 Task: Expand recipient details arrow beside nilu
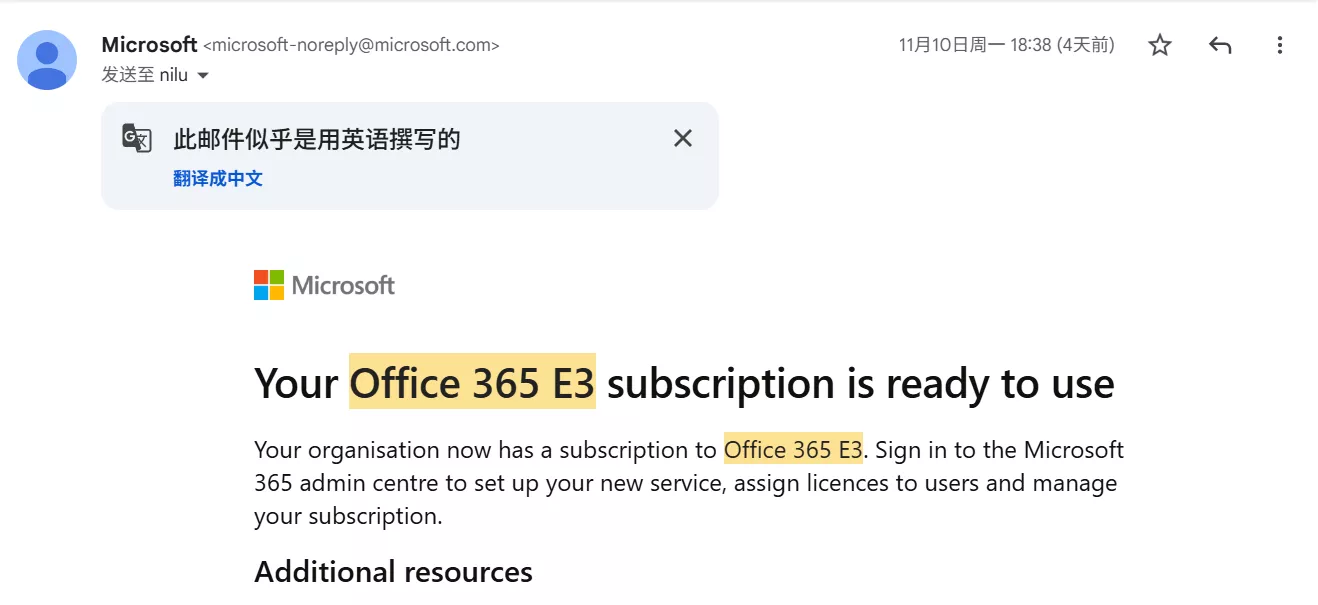coord(203,76)
